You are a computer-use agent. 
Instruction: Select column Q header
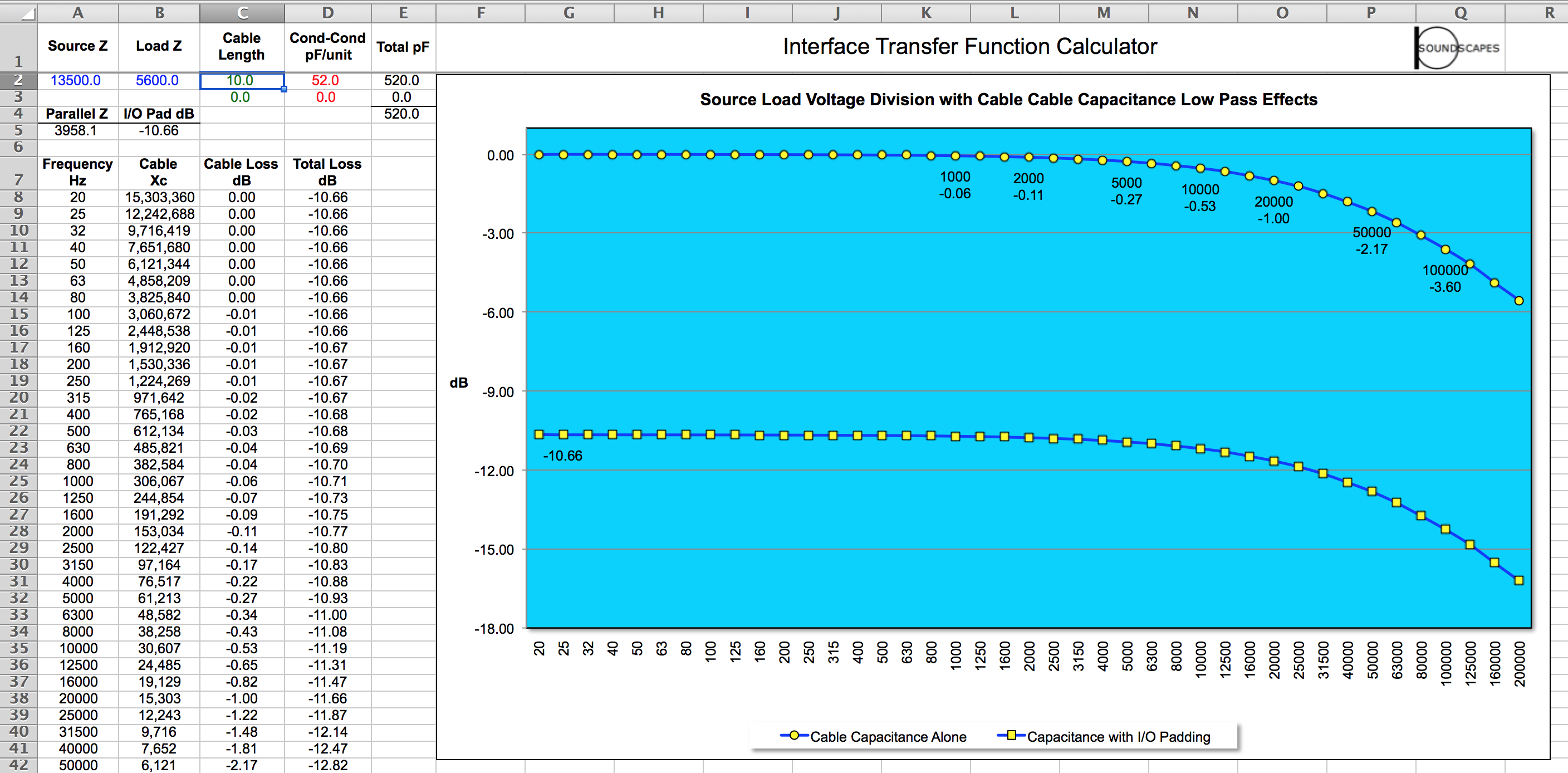coord(1461,13)
